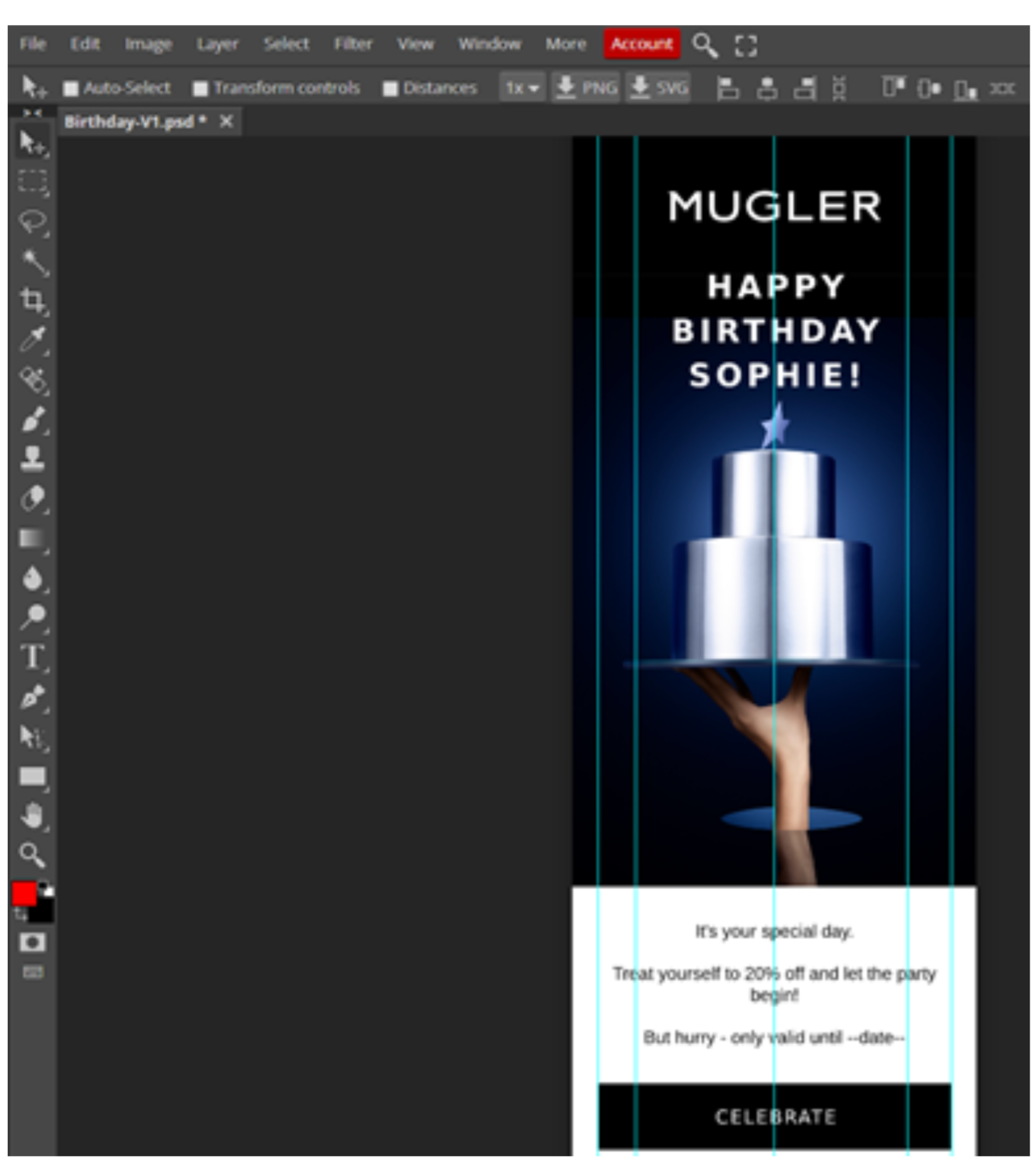Screen dimensions: 1036x1164
Task: Click the Move tool icon in options bar
Action: [x=34, y=87]
